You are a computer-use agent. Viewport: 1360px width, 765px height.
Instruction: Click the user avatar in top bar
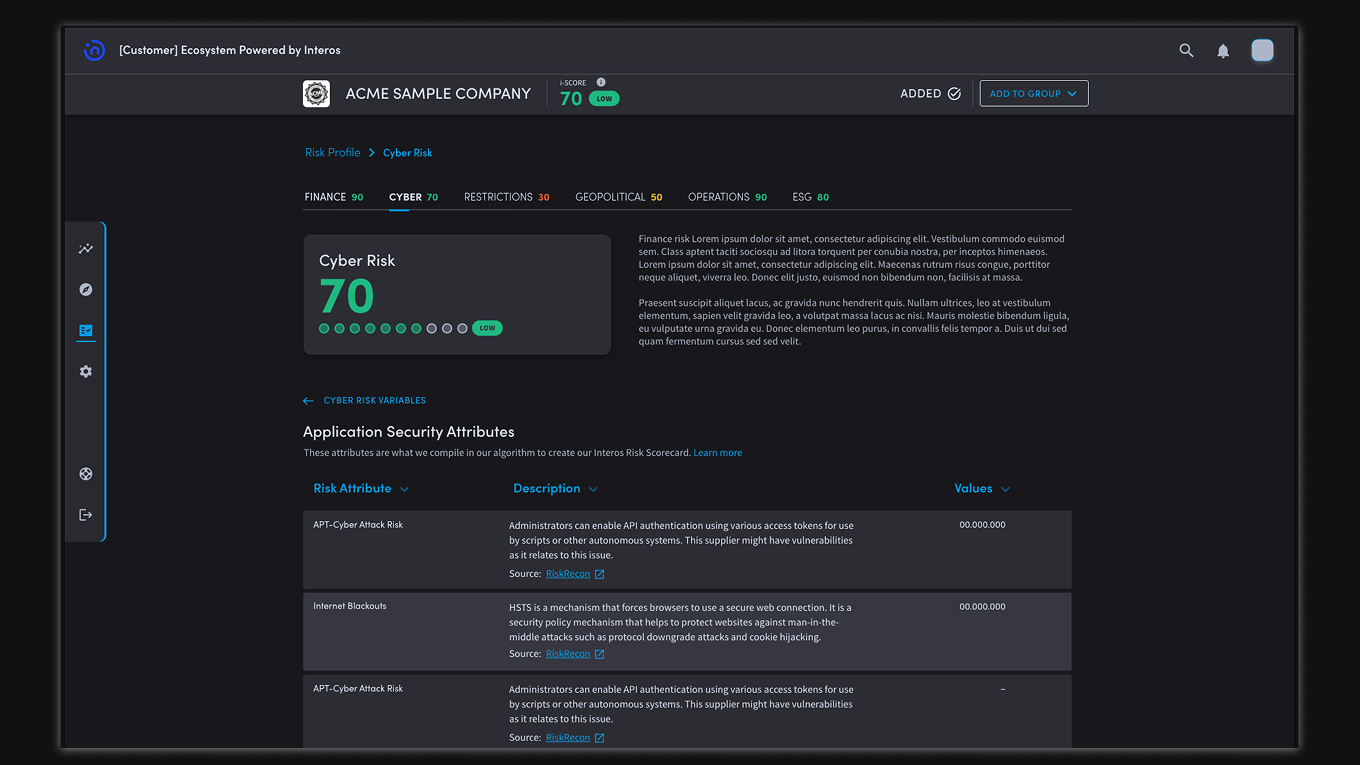coord(1262,50)
